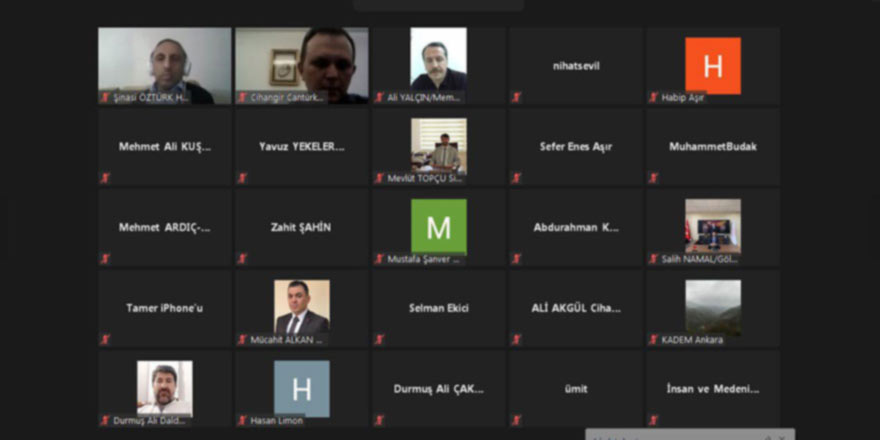880x440 pixels.
Task: Click the İnsan ve Medeni... participant tile
Action: [713, 389]
